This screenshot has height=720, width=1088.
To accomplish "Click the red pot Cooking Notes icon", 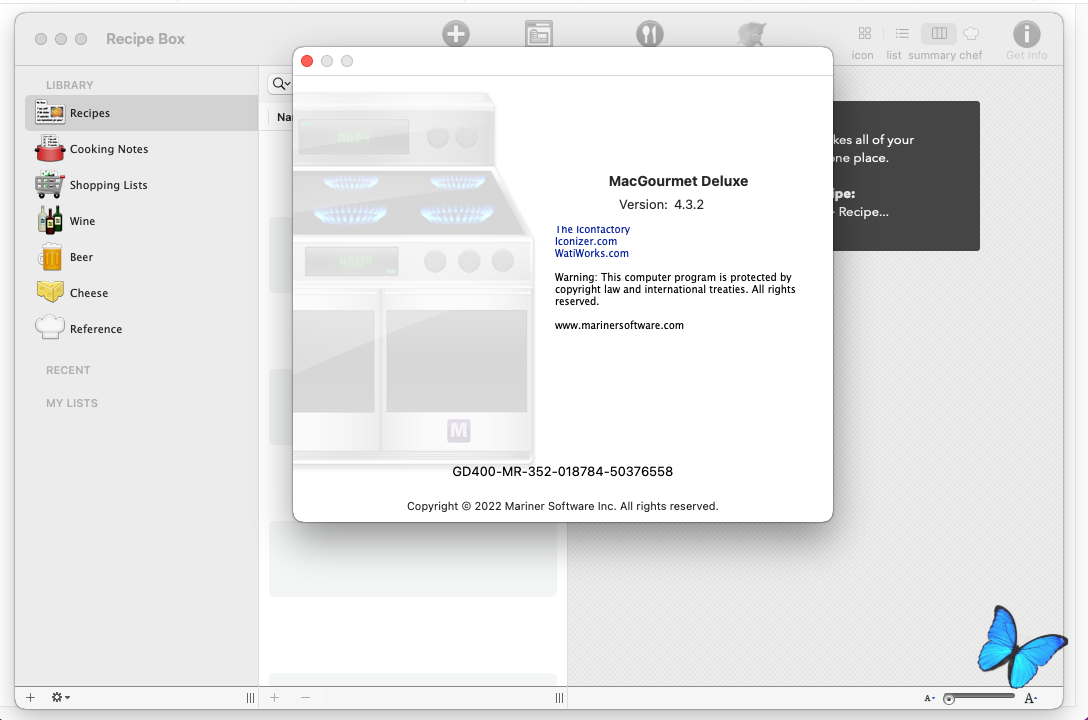I will pos(50,148).
